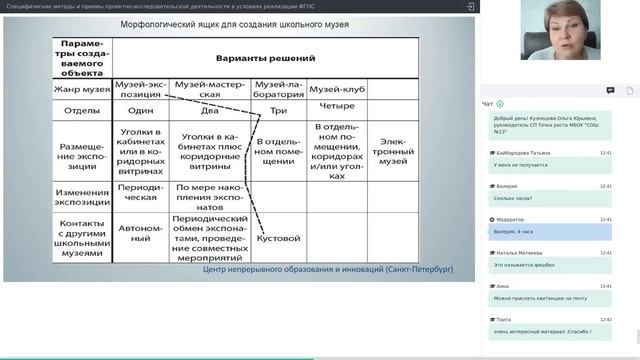640x360 pixels.
Task: Click the playback progress bar at the bottom
Action: 320,359
